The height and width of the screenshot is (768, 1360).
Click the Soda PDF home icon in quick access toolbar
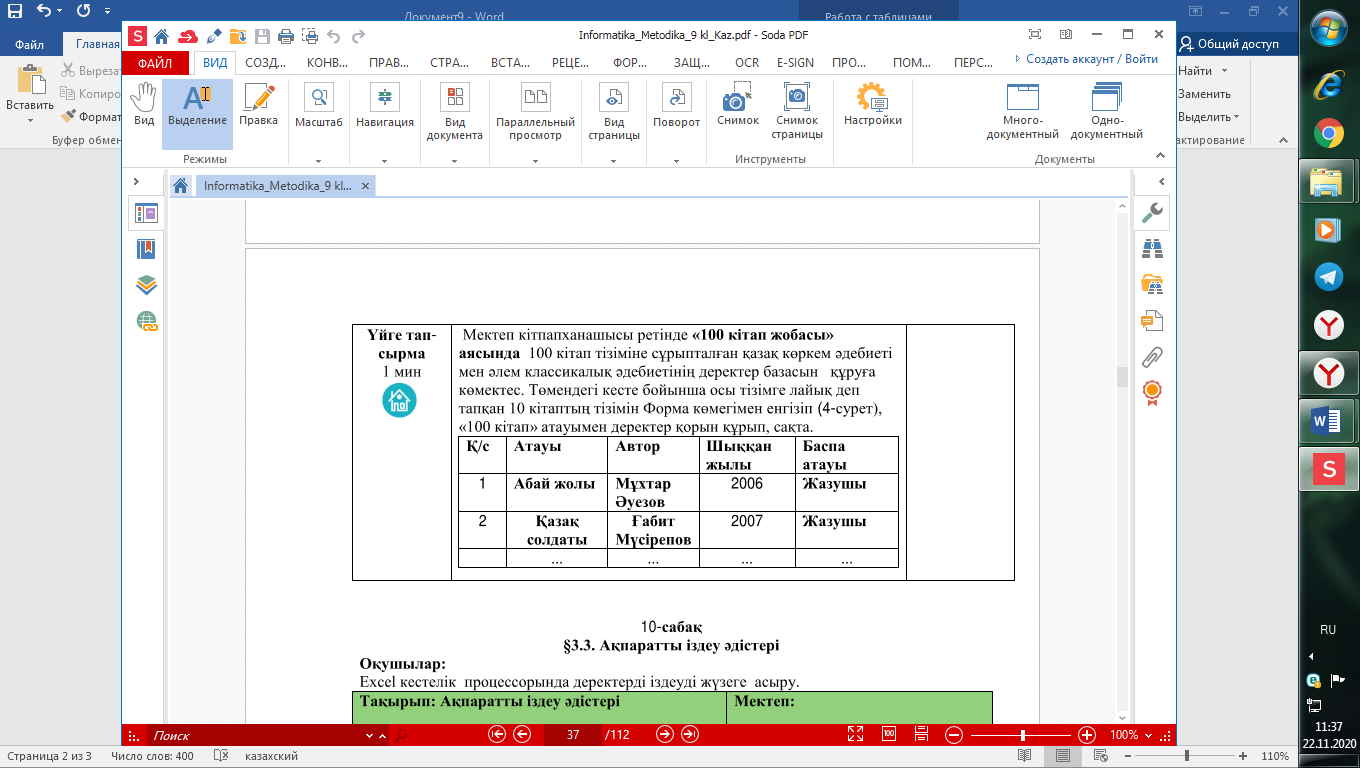click(161, 37)
